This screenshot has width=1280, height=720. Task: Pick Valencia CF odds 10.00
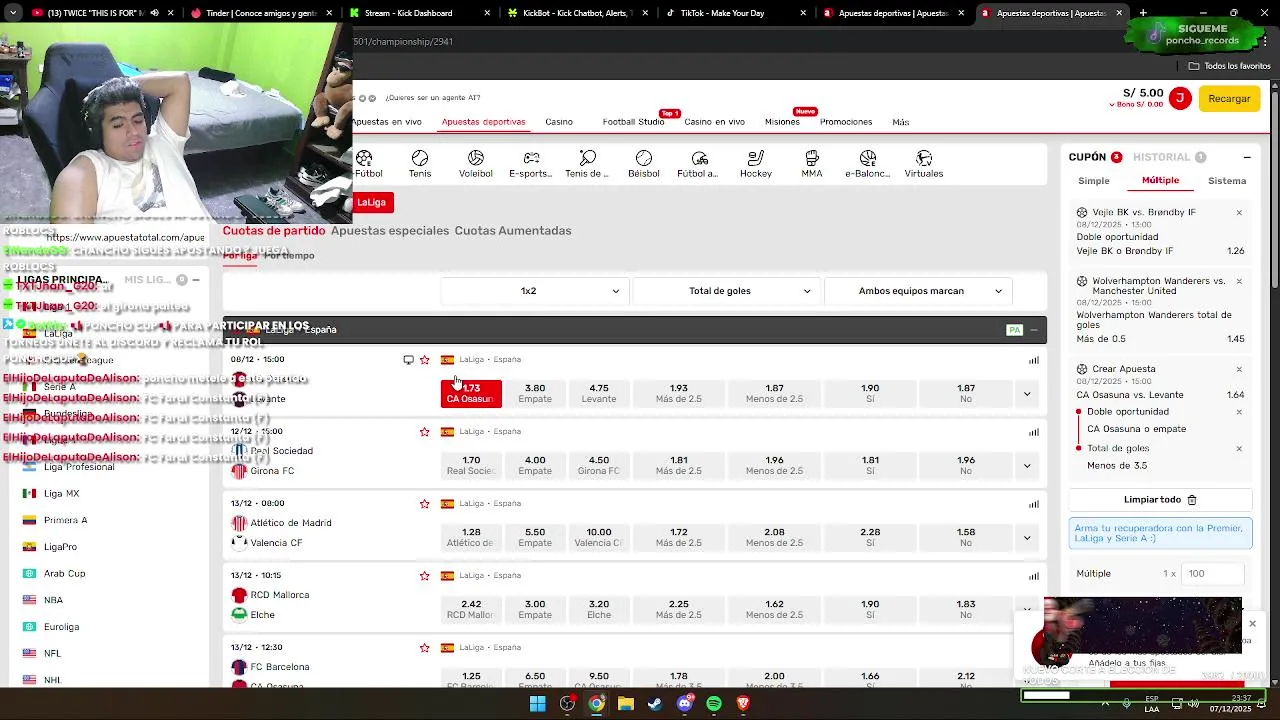(599, 537)
